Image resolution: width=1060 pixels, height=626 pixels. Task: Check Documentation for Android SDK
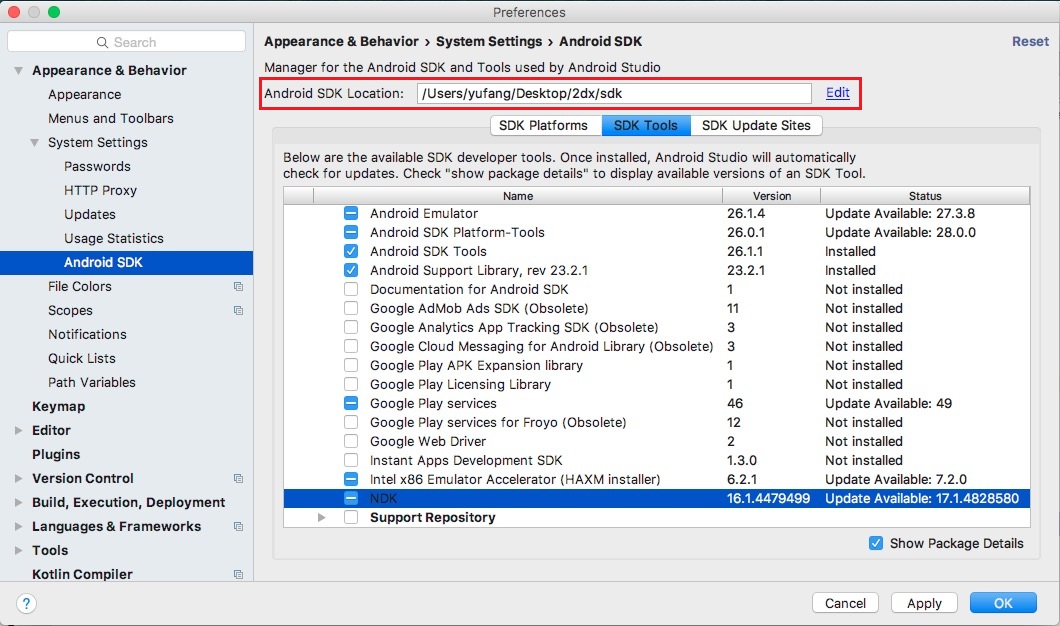[x=351, y=289]
